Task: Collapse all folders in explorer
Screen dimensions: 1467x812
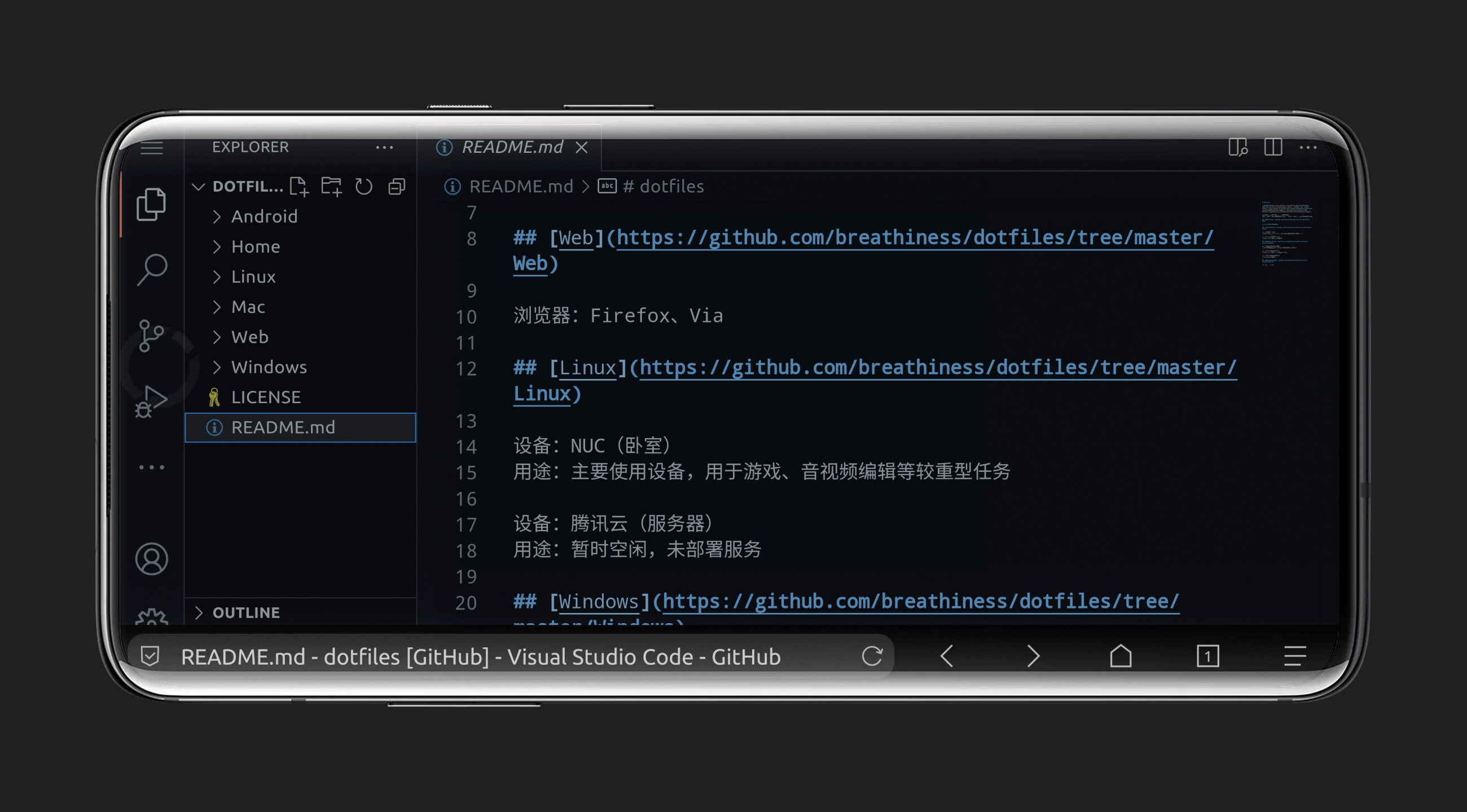Action: coord(396,186)
